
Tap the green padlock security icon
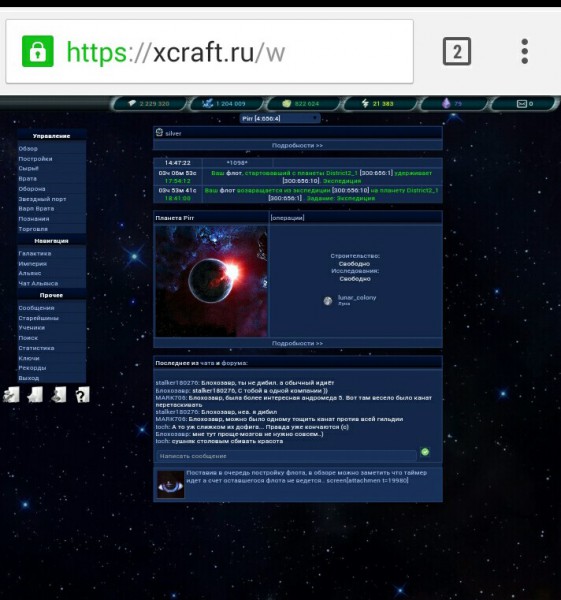pos(38,51)
